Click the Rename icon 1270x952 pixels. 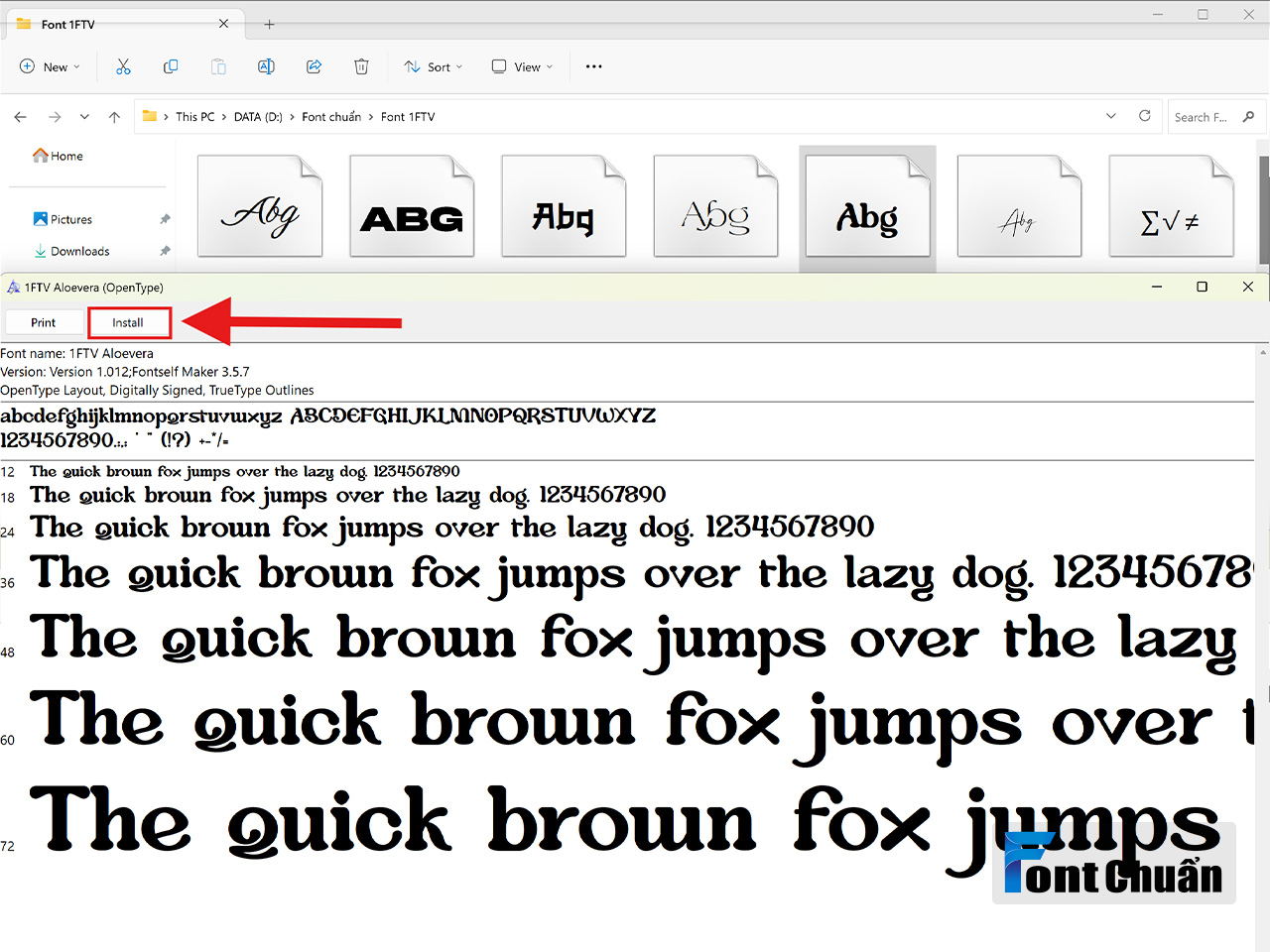(266, 66)
